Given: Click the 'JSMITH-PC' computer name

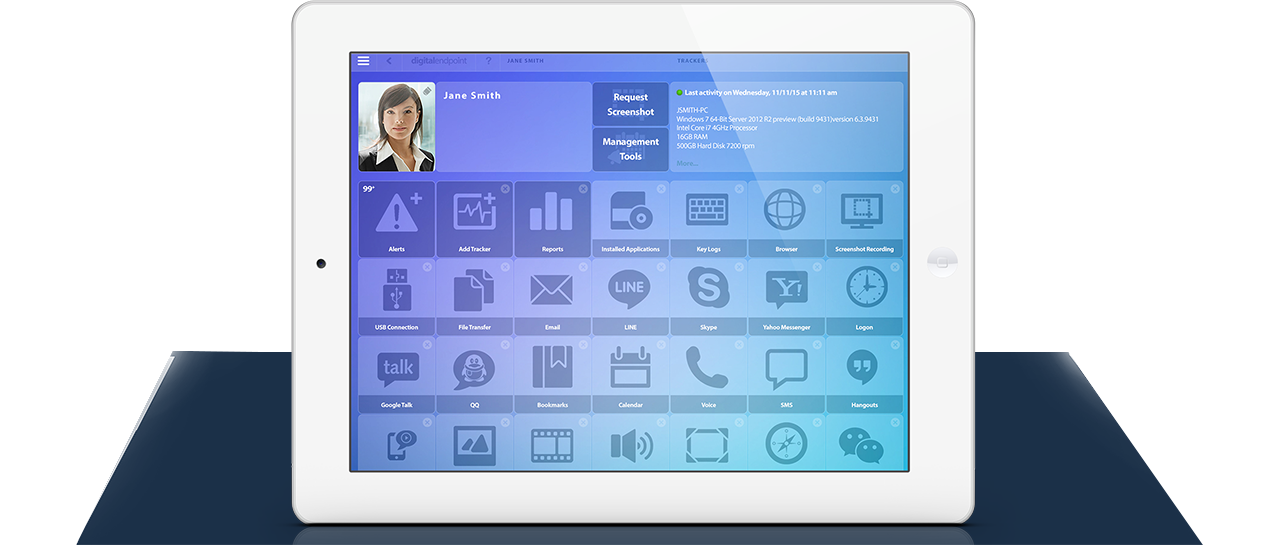Looking at the screenshot, I should point(693,110).
